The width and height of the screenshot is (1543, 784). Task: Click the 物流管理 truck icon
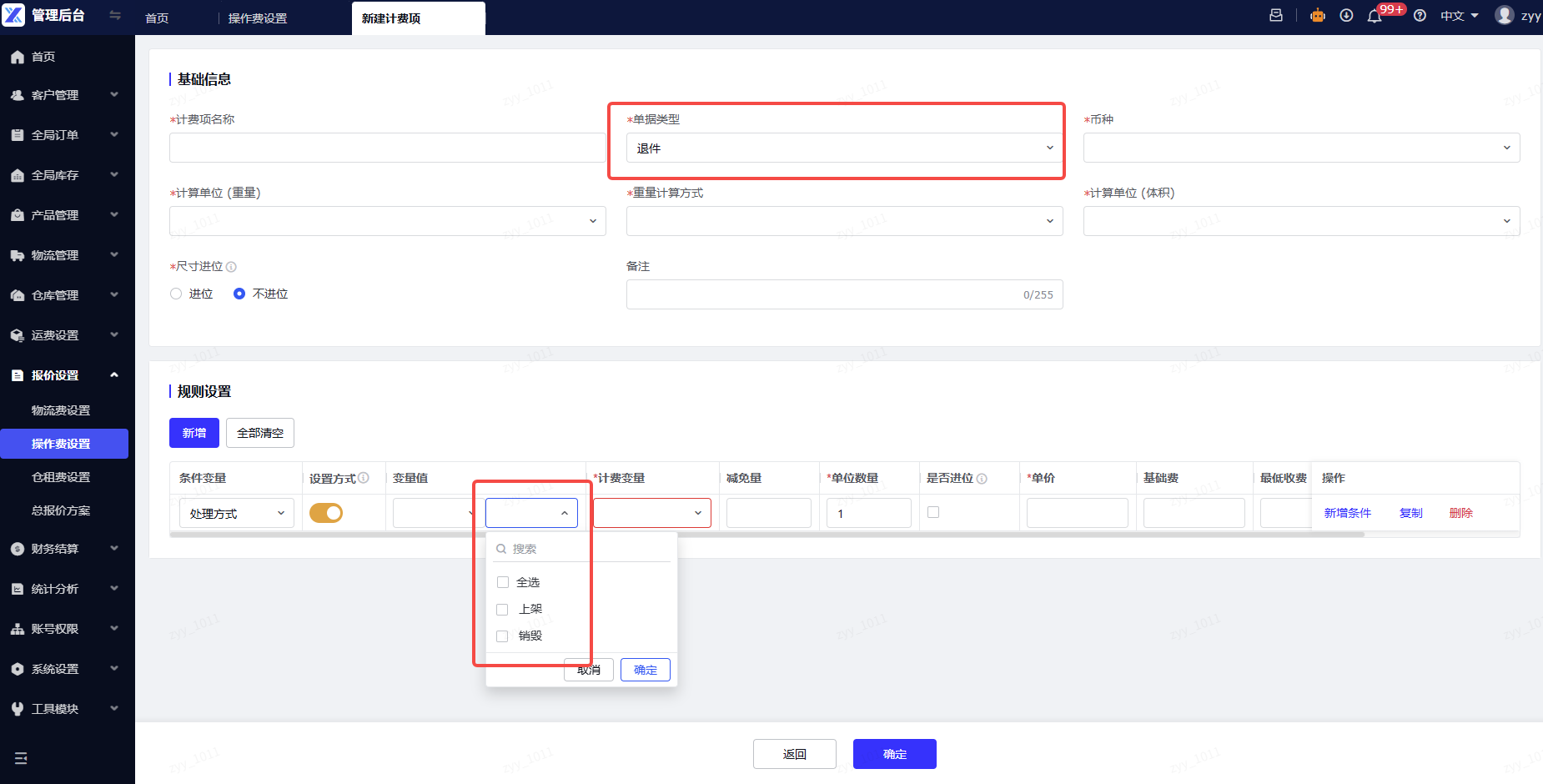(x=18, y=255)
